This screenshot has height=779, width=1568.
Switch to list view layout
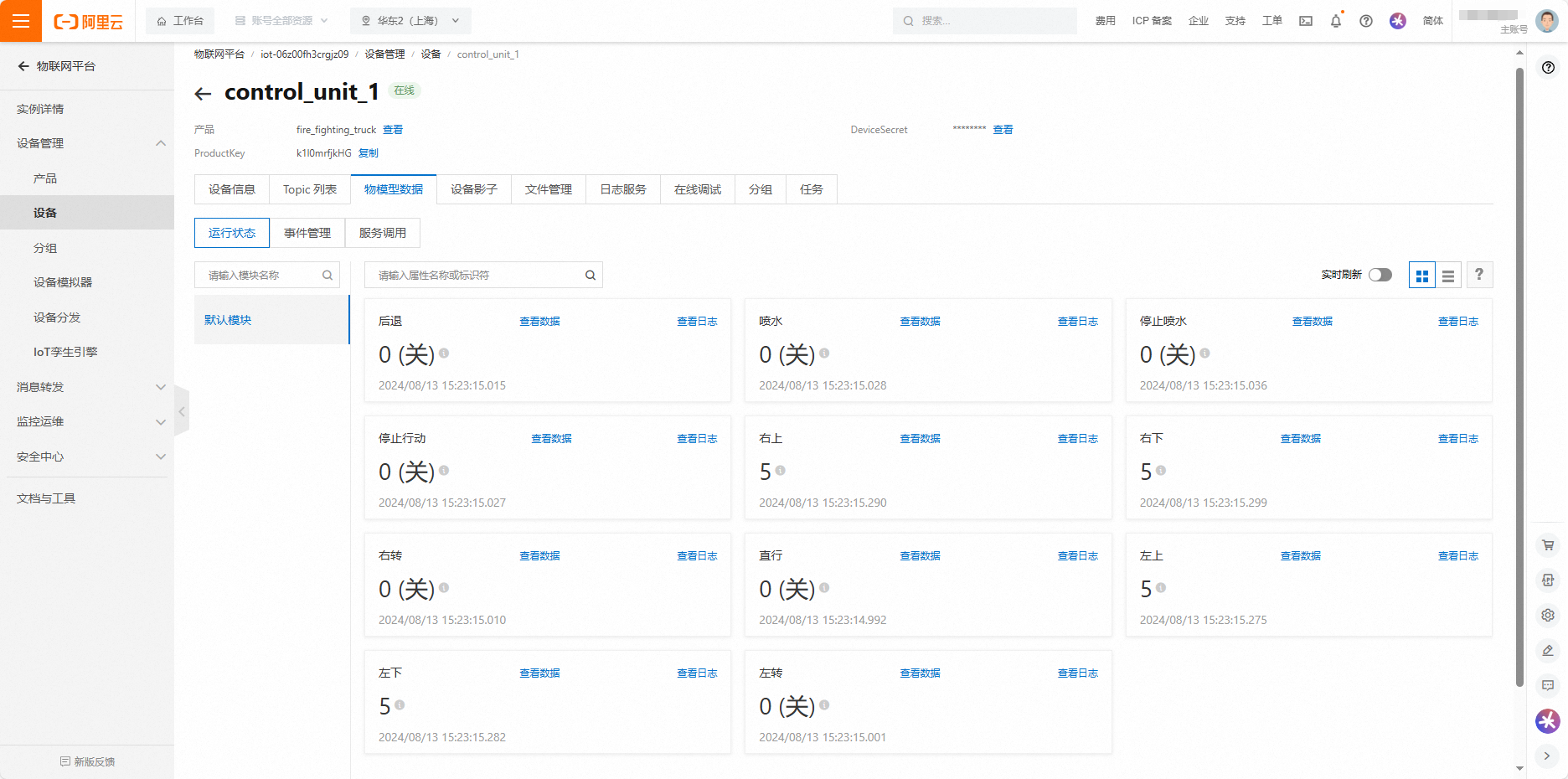(1448, 276)
